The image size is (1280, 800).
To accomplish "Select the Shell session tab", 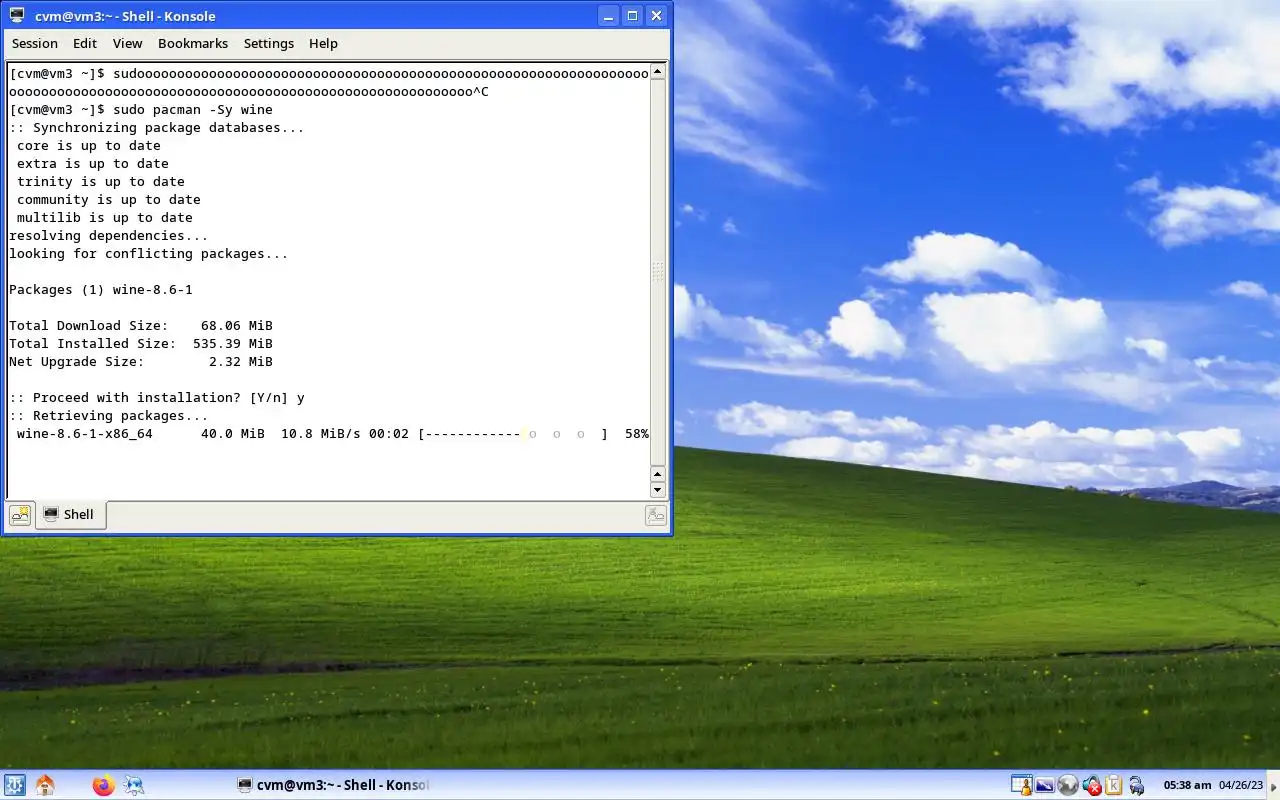I will [x=70, y=515].
